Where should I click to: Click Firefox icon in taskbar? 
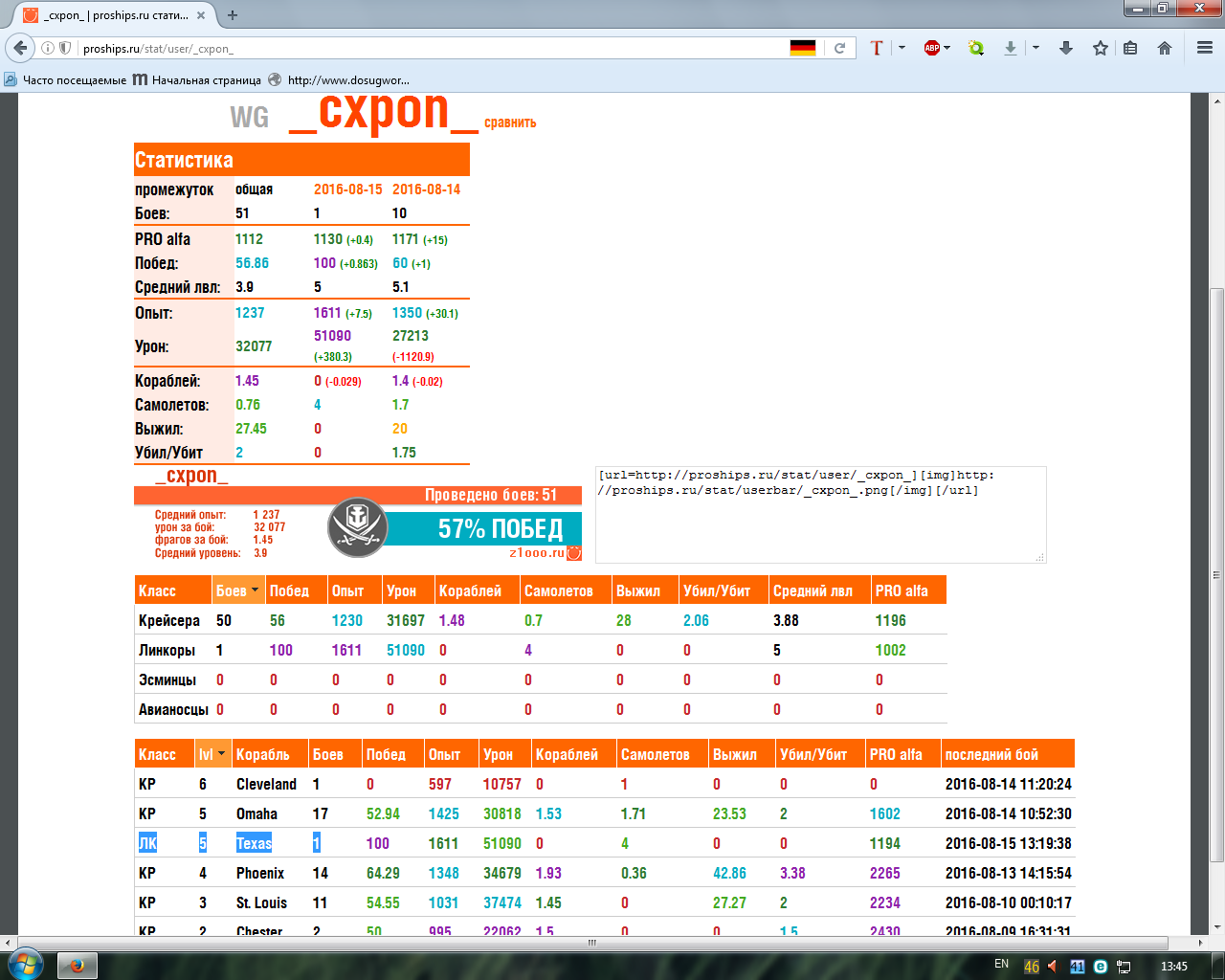click(78, 966)
